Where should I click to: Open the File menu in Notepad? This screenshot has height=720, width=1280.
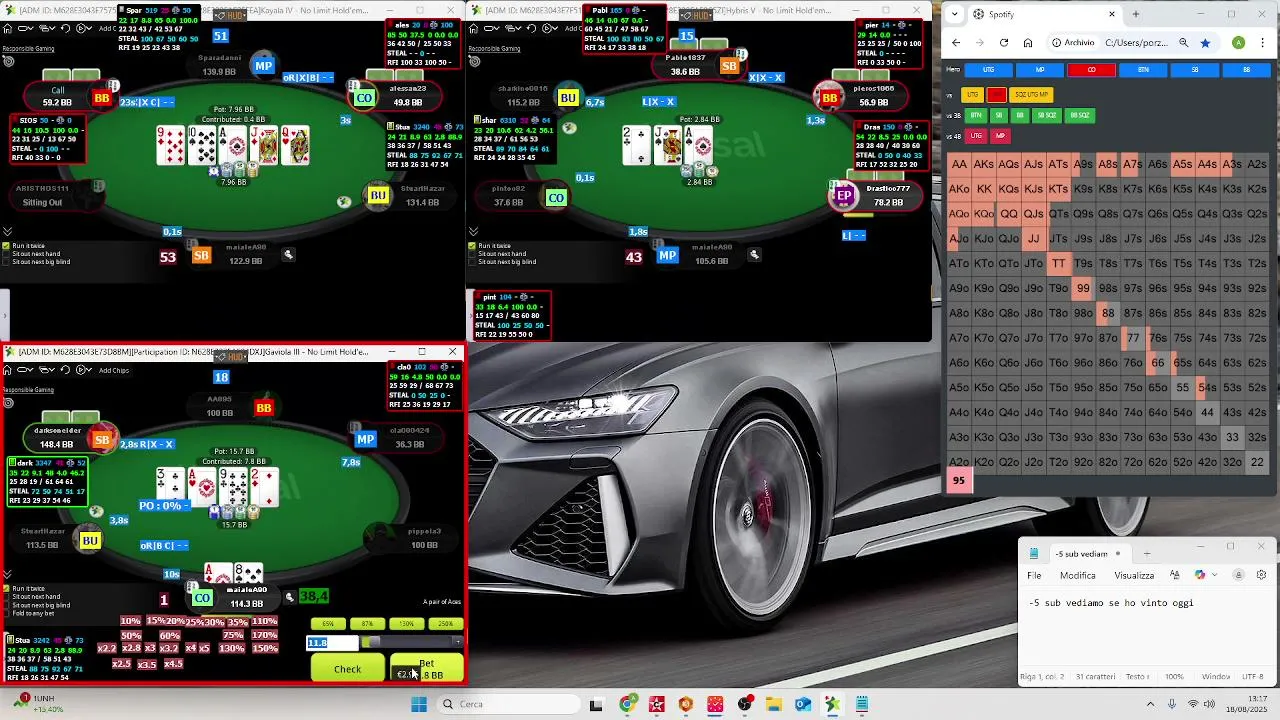pyautogui.click(x=1034, y=576)
